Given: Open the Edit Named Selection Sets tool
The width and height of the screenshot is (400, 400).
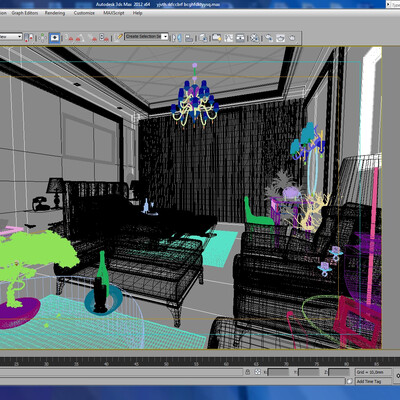Looking at the screenshot, I should (x=118, y=37).
